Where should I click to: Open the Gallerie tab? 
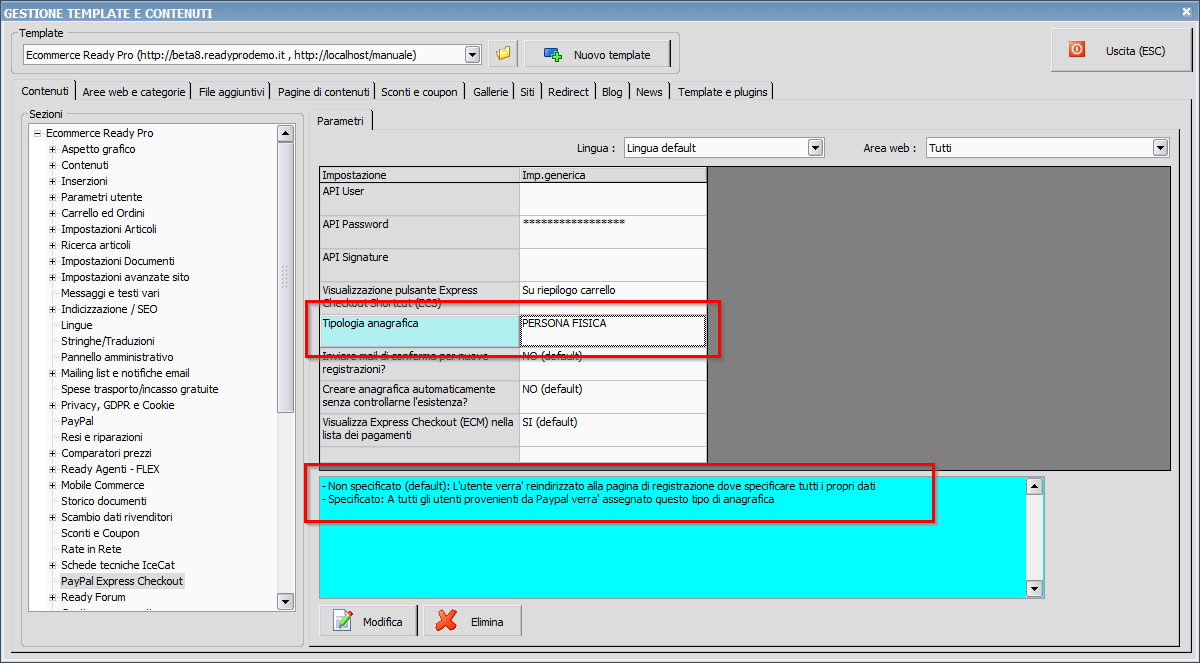(x=491, y=92)
